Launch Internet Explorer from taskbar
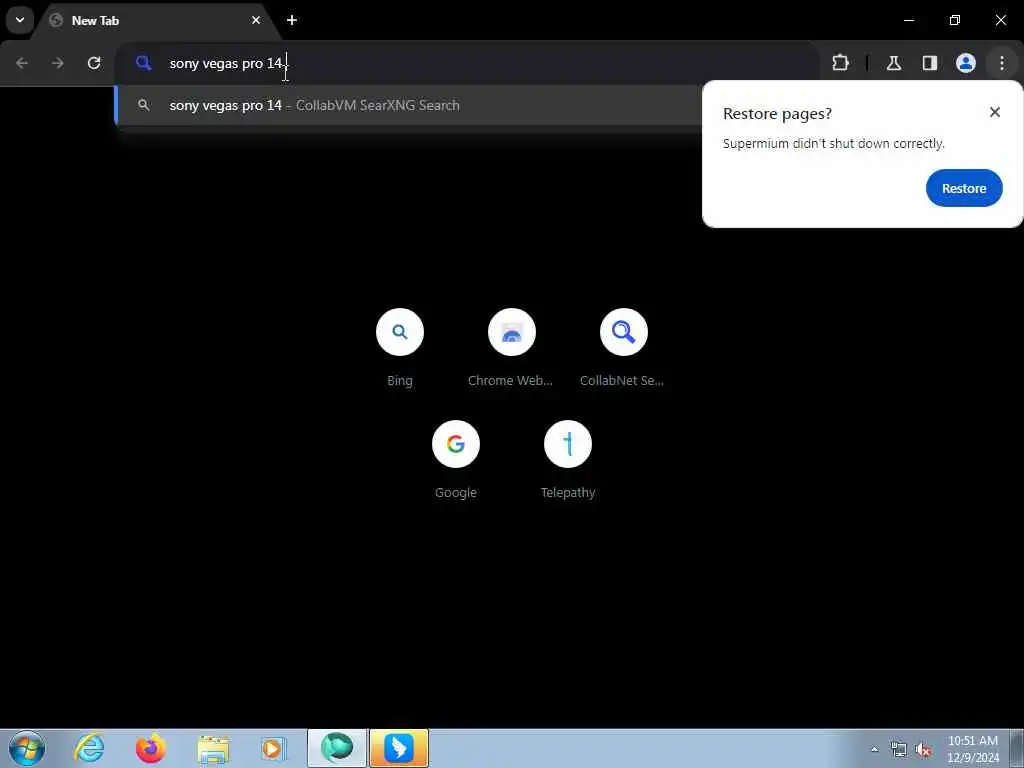The width and height of the screenshot is (1024, 768). [x=89, y=748]
